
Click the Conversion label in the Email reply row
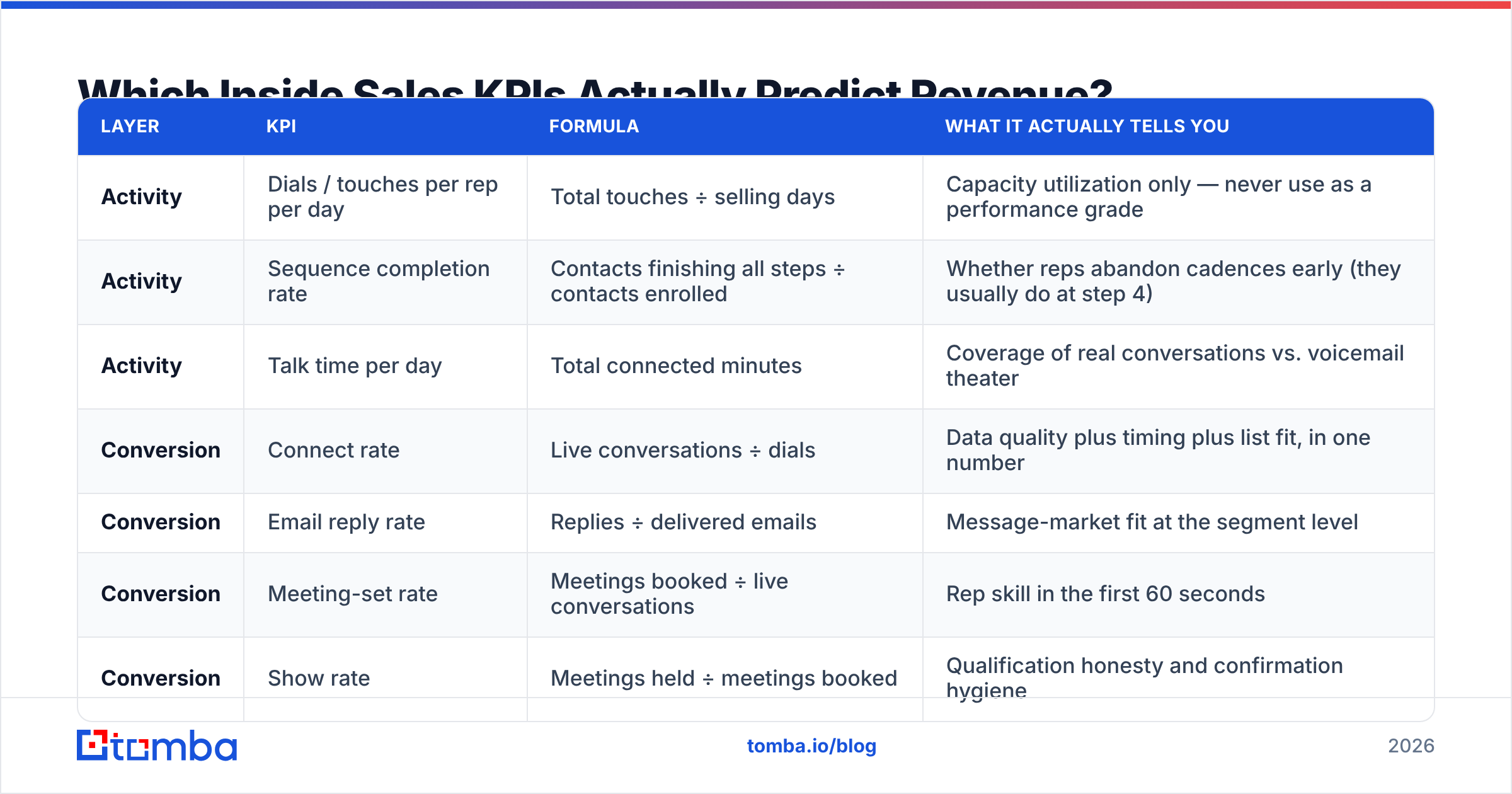pyautogui.click(x=161, y=522)
